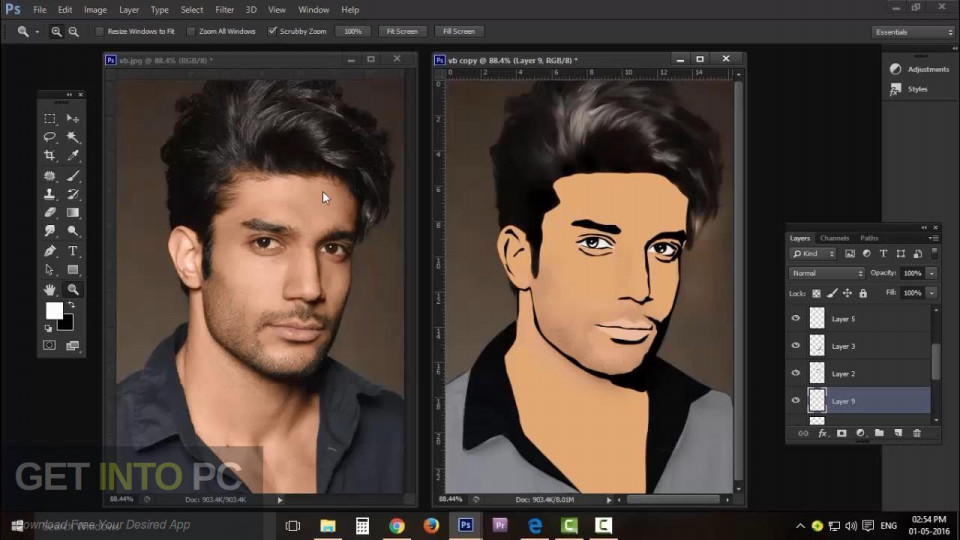The width and height of the screenshot is (960, 540).
Task: Click the white foreground color swatch
Action: click(x=54, y=311)
